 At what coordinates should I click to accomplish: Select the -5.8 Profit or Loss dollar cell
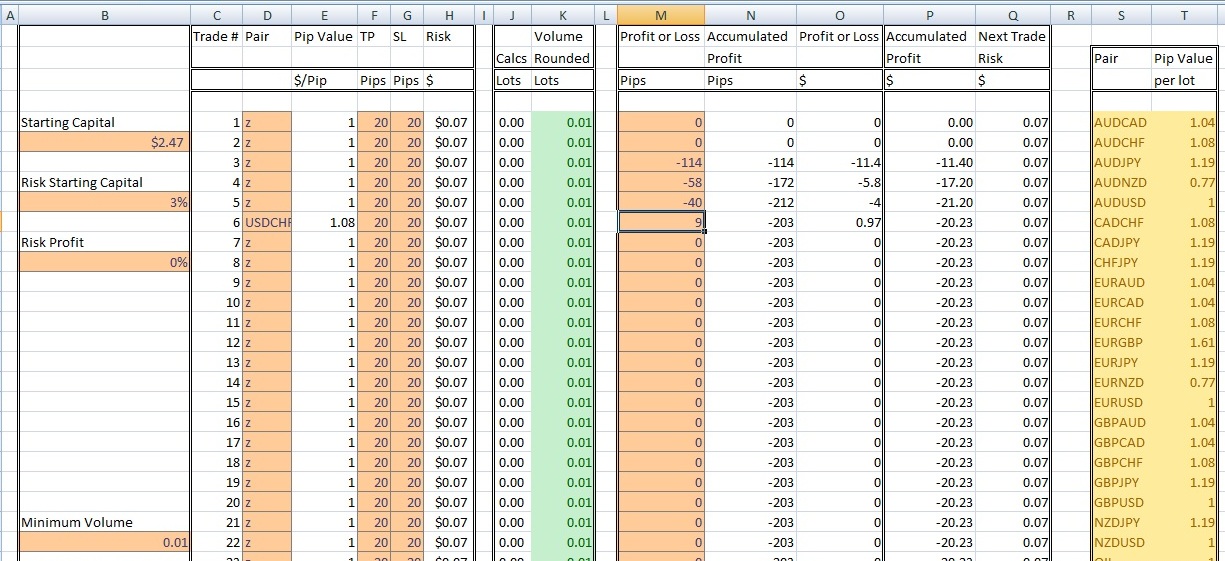coord(839,182)
